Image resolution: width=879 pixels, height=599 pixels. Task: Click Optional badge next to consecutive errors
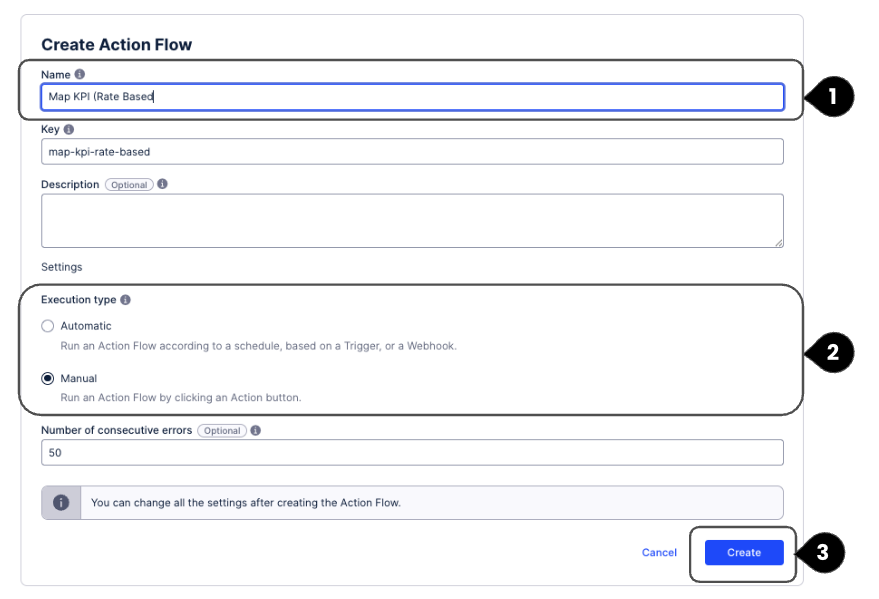[221, 431]
